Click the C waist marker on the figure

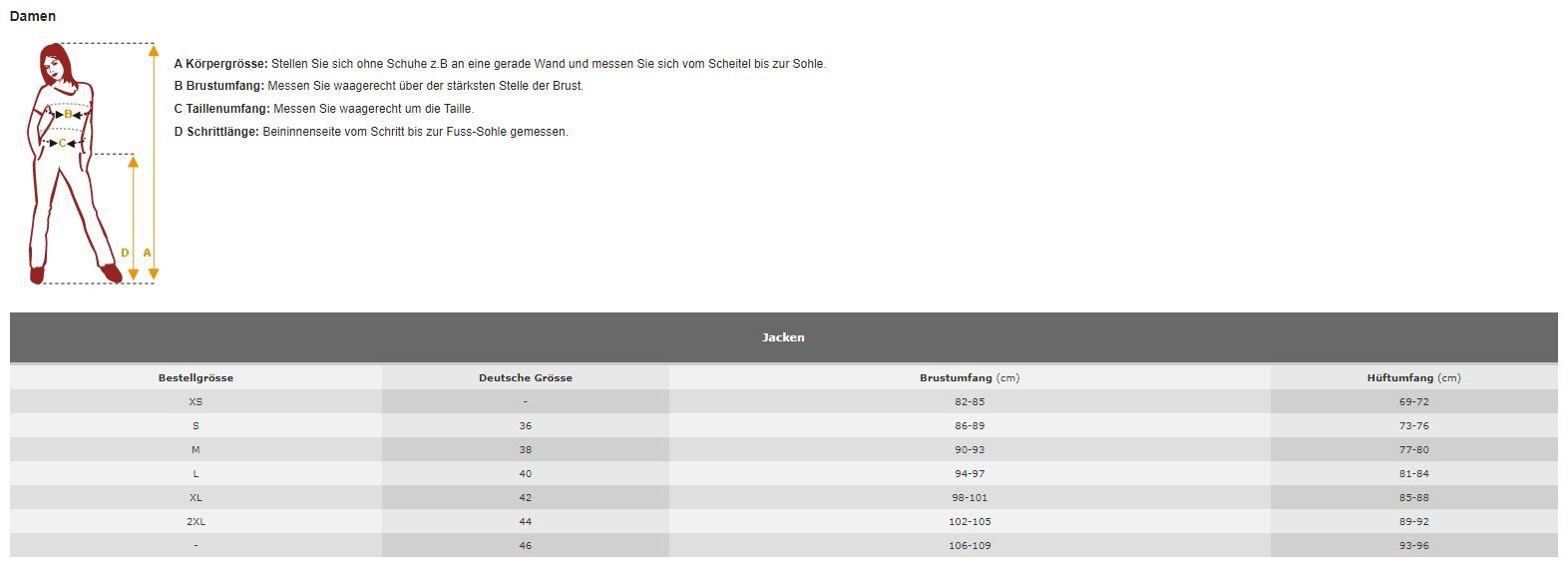(x=62, y=144)
